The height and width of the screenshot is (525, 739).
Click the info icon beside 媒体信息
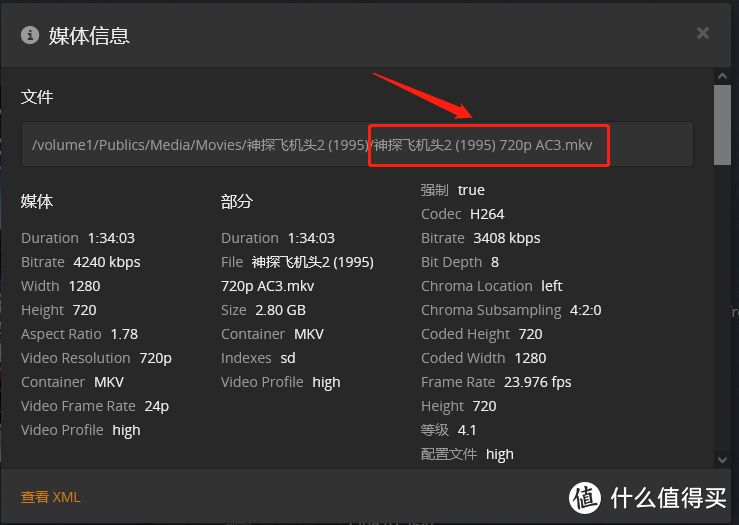click(x=30, y=35)
